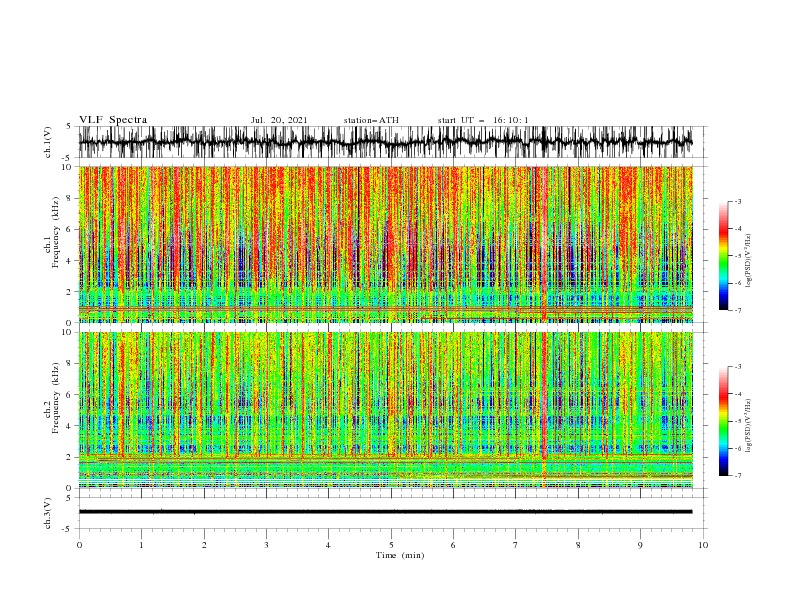Click the "6" kHz tick of ch.2 spectrogram
Viewport: 792px width, 612px height.
click(x=71, y=395)
